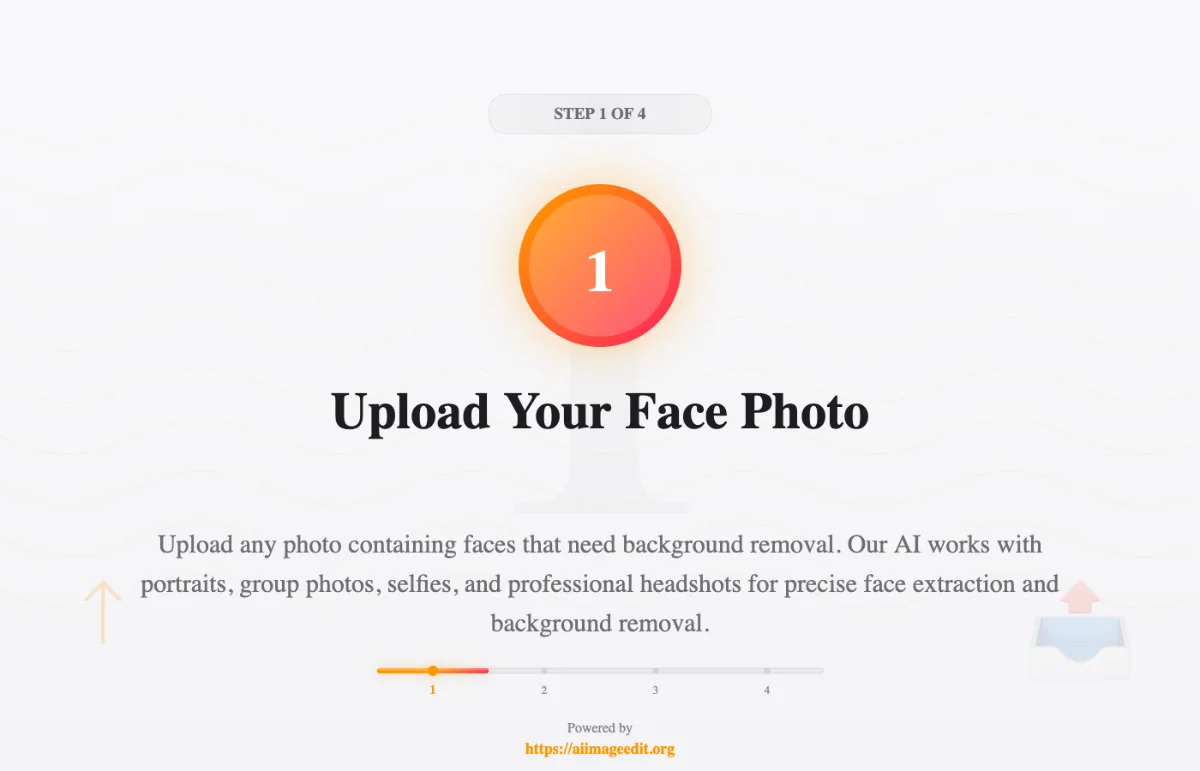Click the faint orange upward arrow icon
The height and width of the screenshot is (771, 1200).
point(102,612)
